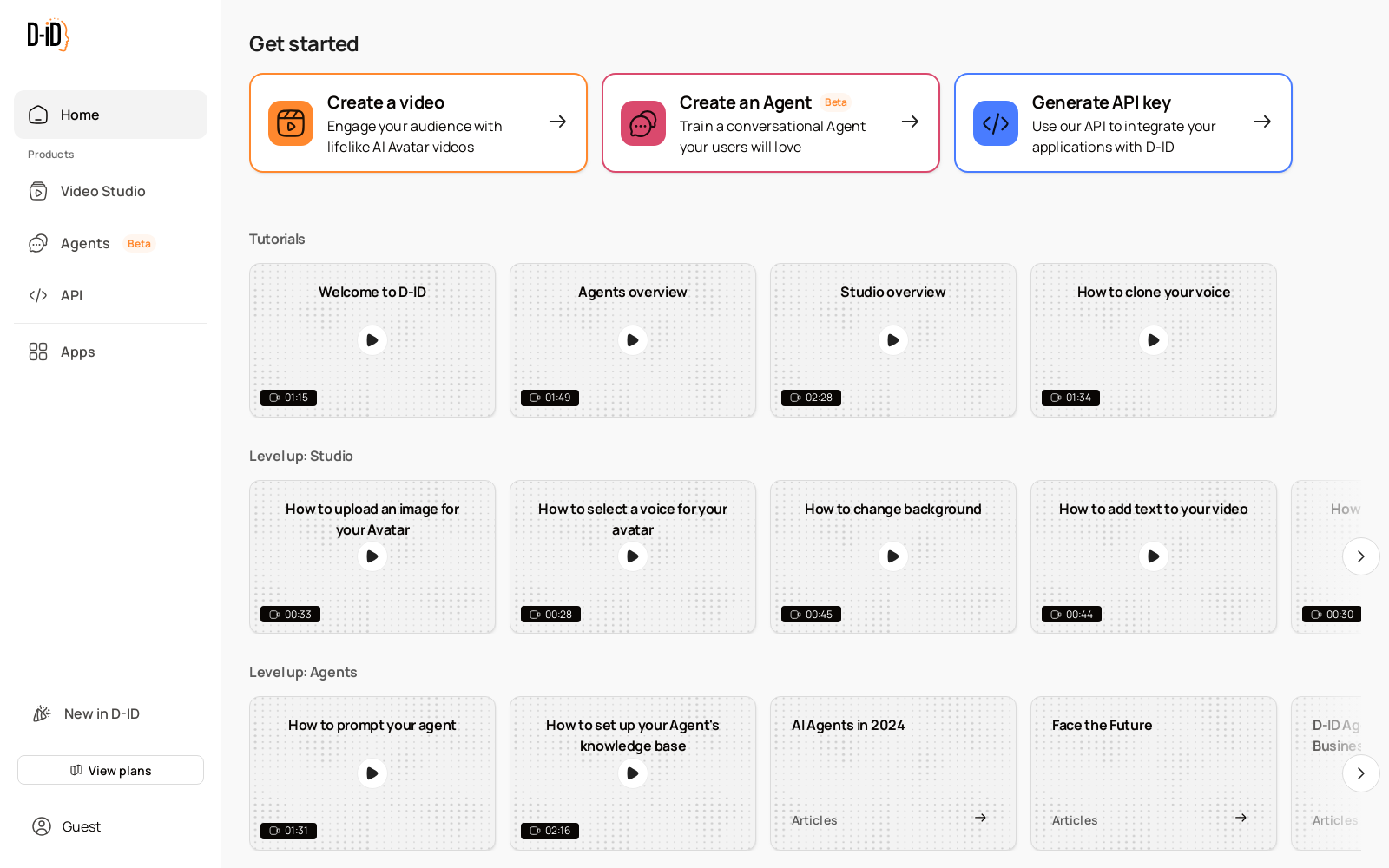This screenshot has width=1389, height=868.
Task: Expand next Level up: Agents items
Action: pyautogui.click(x=1361, y=773)
